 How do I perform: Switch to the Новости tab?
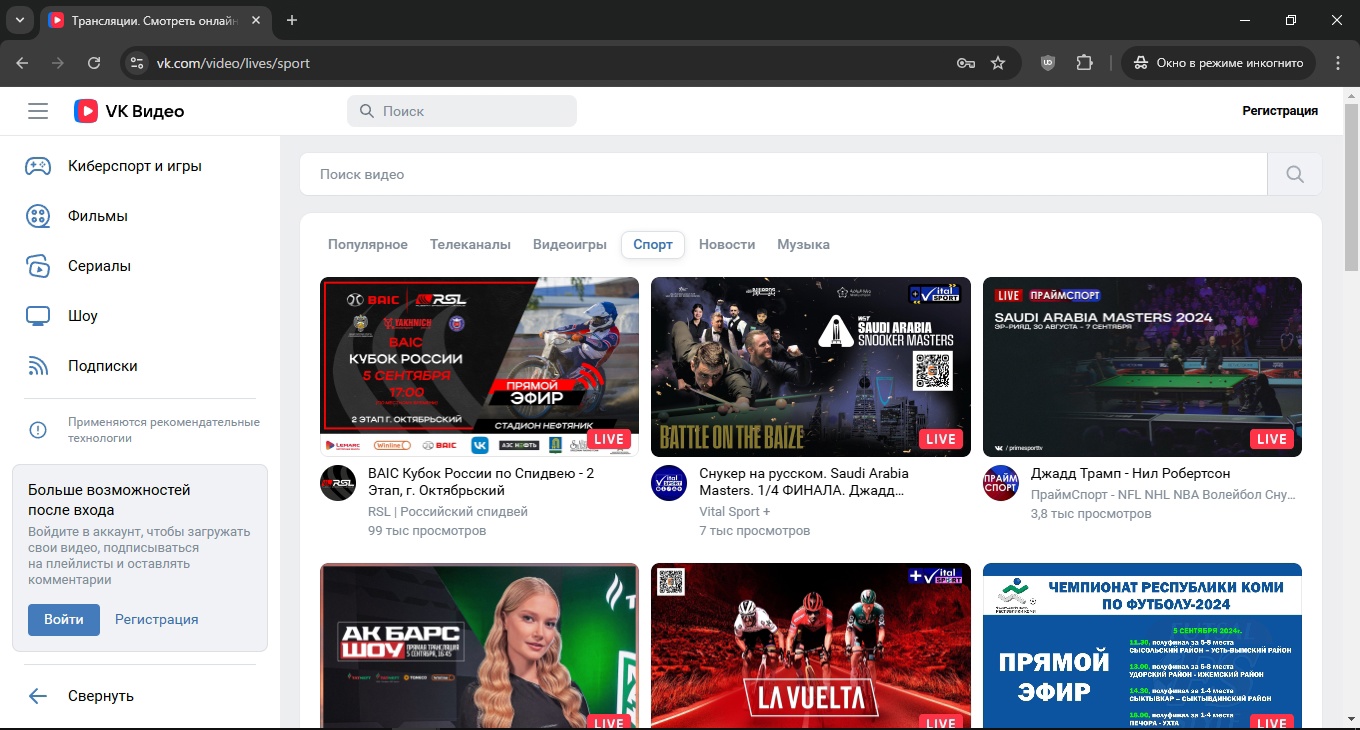tap(727, 244)
